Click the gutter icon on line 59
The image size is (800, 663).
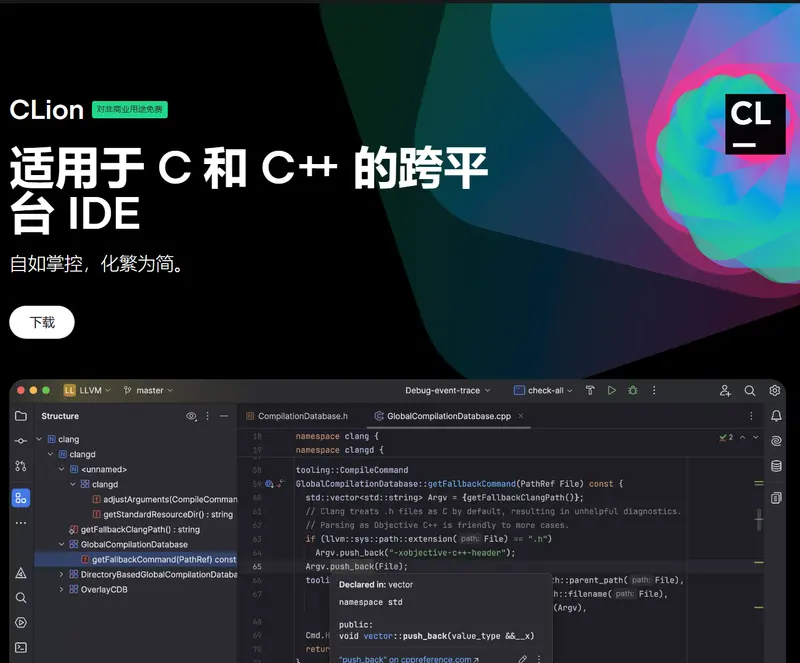pyautogui.click(x=269, y=483)
